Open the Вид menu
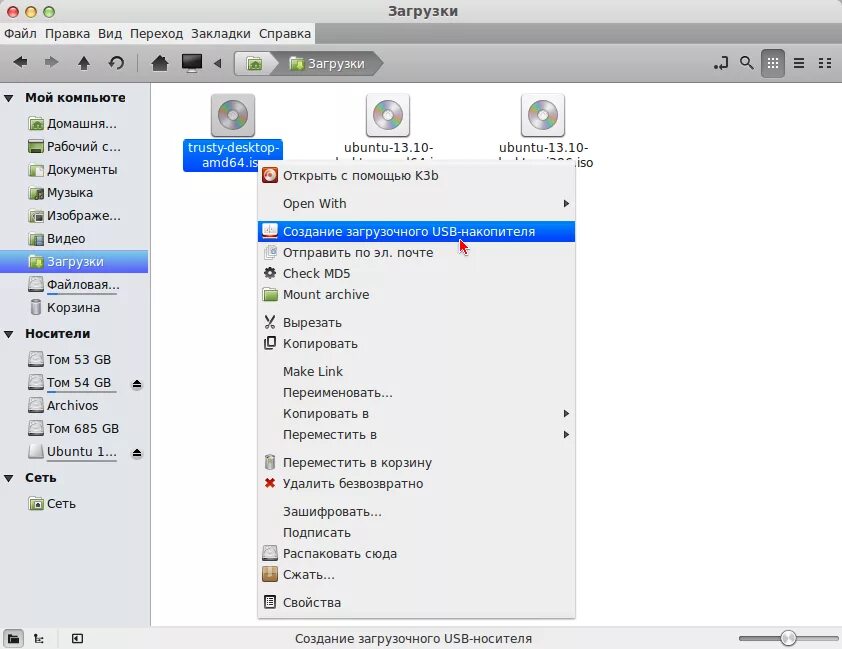The image size is (842, 649). (110, 33)
